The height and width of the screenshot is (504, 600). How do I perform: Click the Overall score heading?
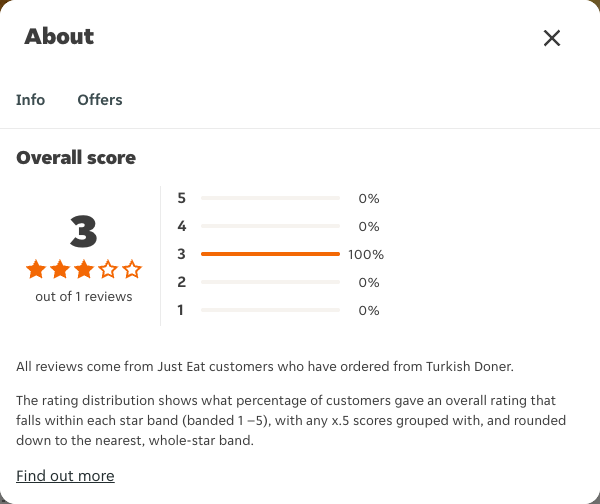point(76,158)
